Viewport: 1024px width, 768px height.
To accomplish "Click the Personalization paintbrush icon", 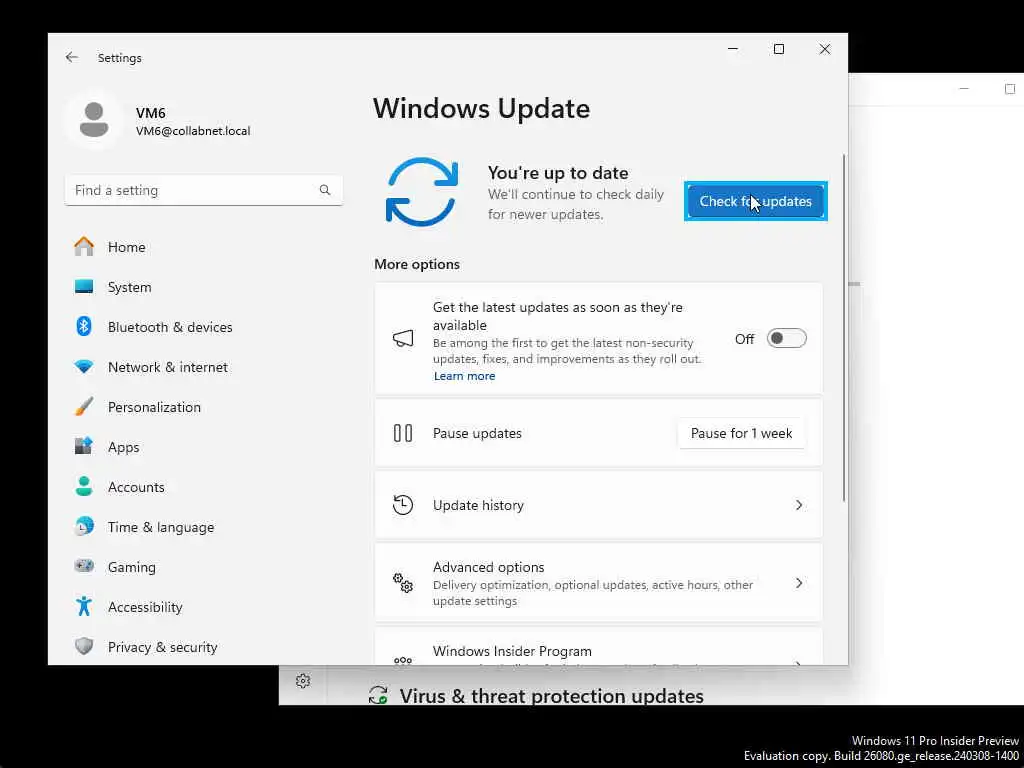I will coord(84,407).
